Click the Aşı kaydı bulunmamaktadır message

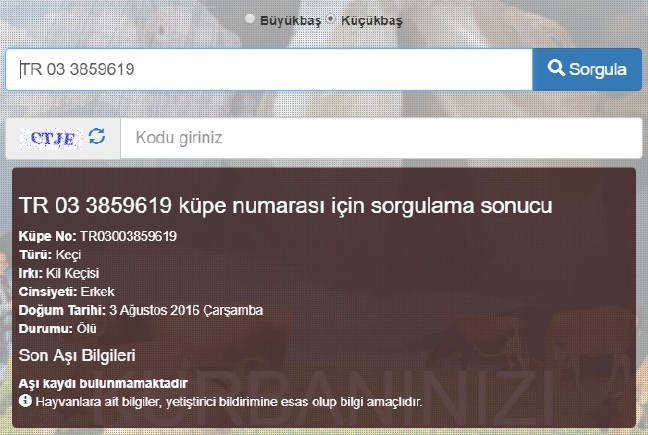click(x=103, y=383)
